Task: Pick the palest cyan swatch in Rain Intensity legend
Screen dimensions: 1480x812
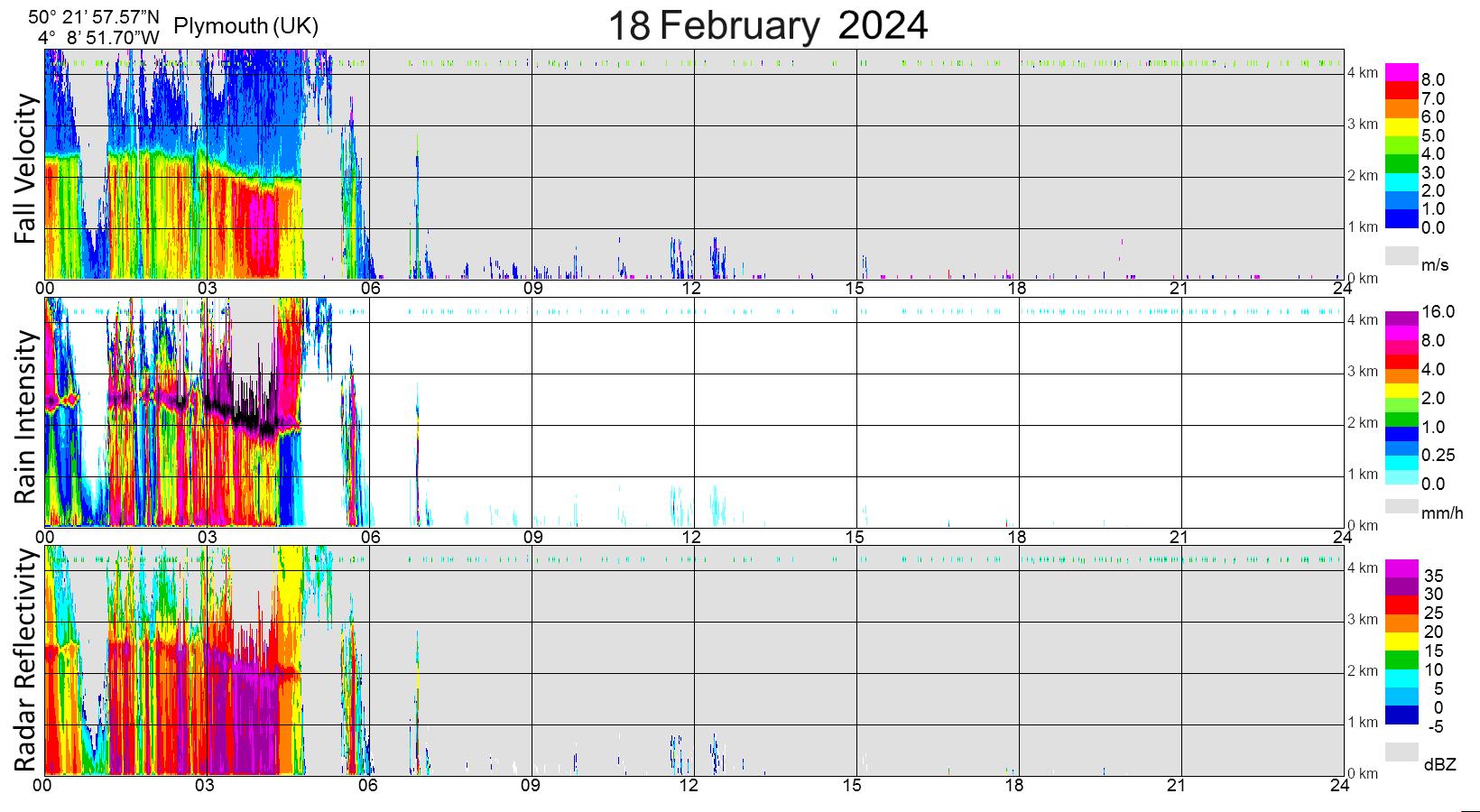Action: pyautogui.click(x=1402, y=478)
